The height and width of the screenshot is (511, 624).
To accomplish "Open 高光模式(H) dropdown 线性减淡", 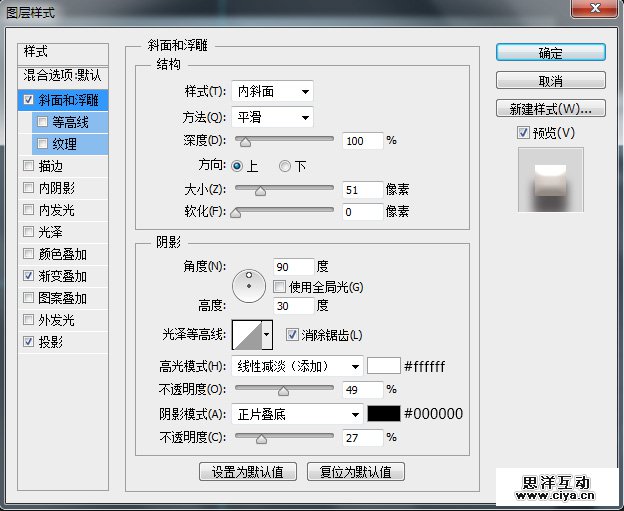I will [297, 366].
